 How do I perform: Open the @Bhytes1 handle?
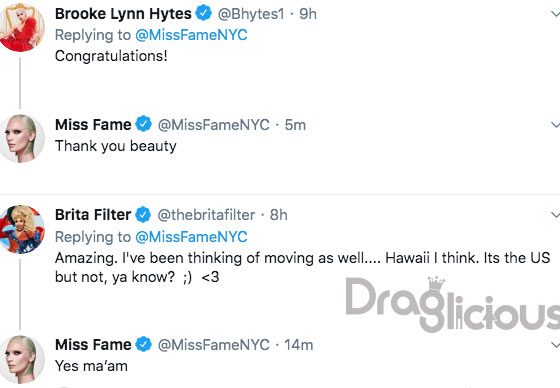[251, 14]
